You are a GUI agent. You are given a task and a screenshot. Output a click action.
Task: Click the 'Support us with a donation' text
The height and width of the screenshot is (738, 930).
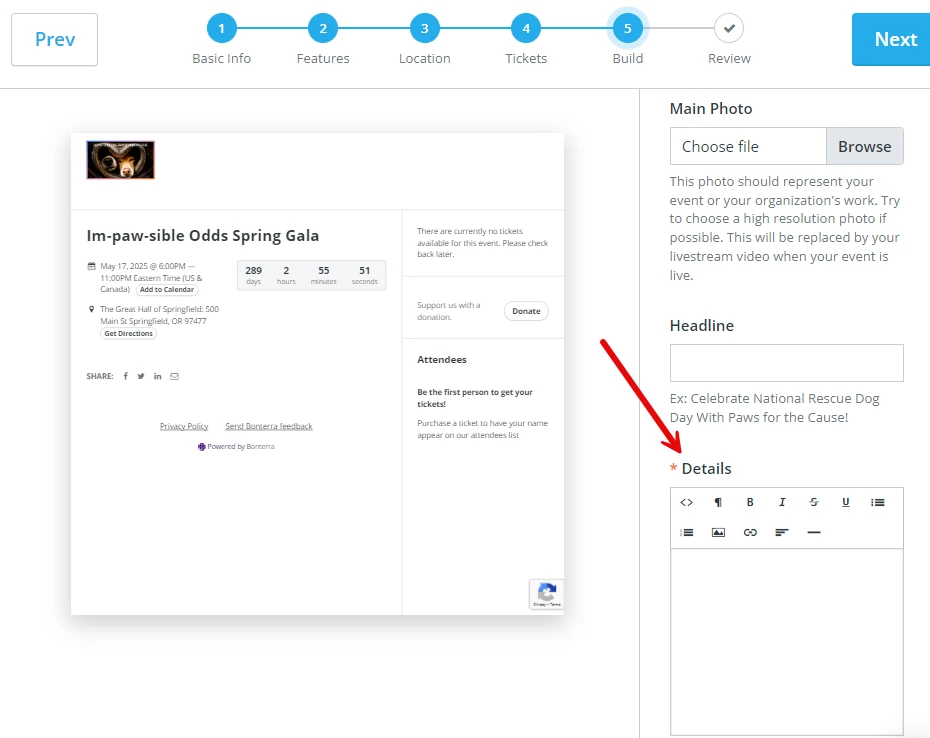(x=448, y=311)
